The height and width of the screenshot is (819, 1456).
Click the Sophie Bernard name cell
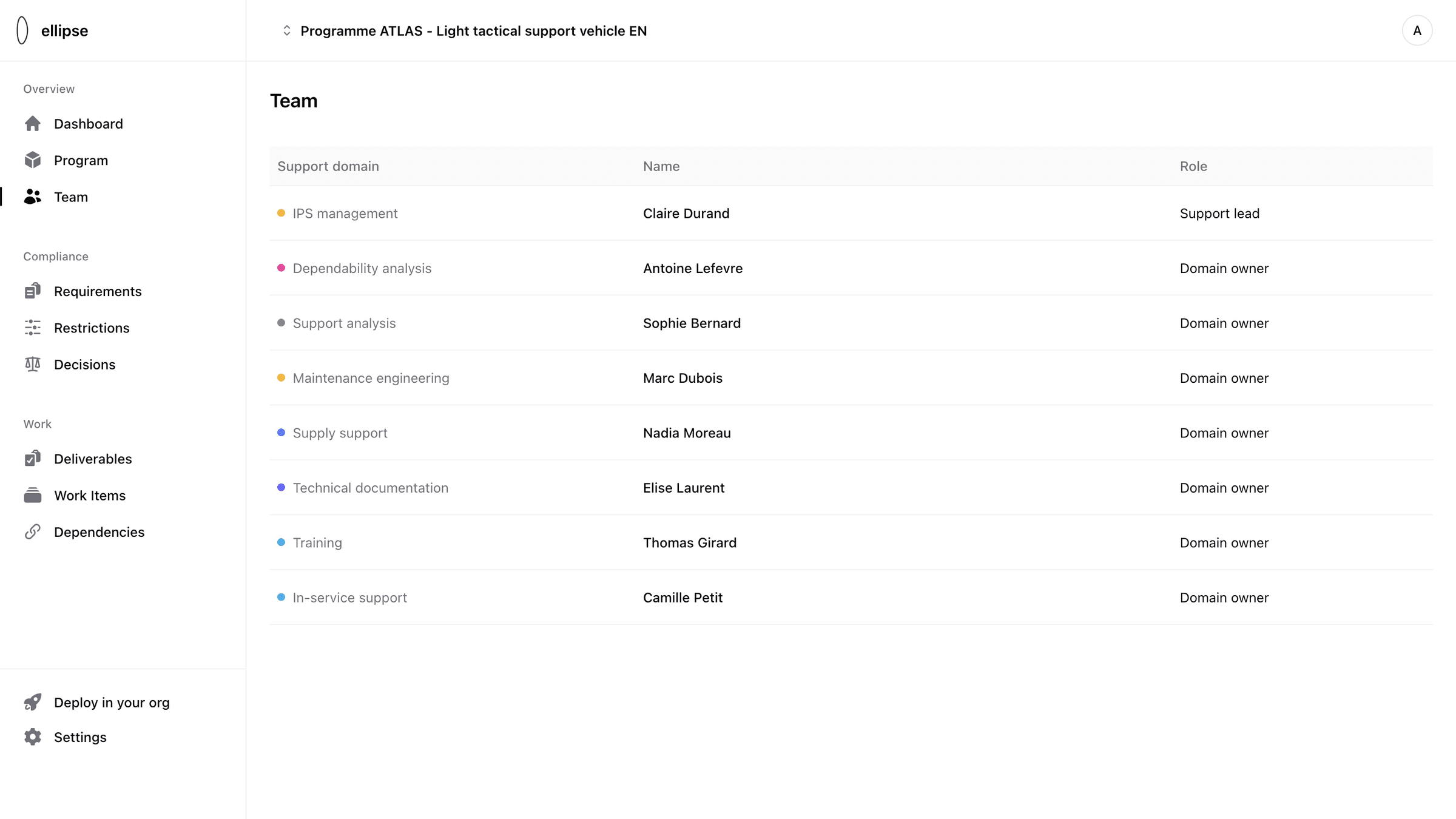(x=692, y=323)
